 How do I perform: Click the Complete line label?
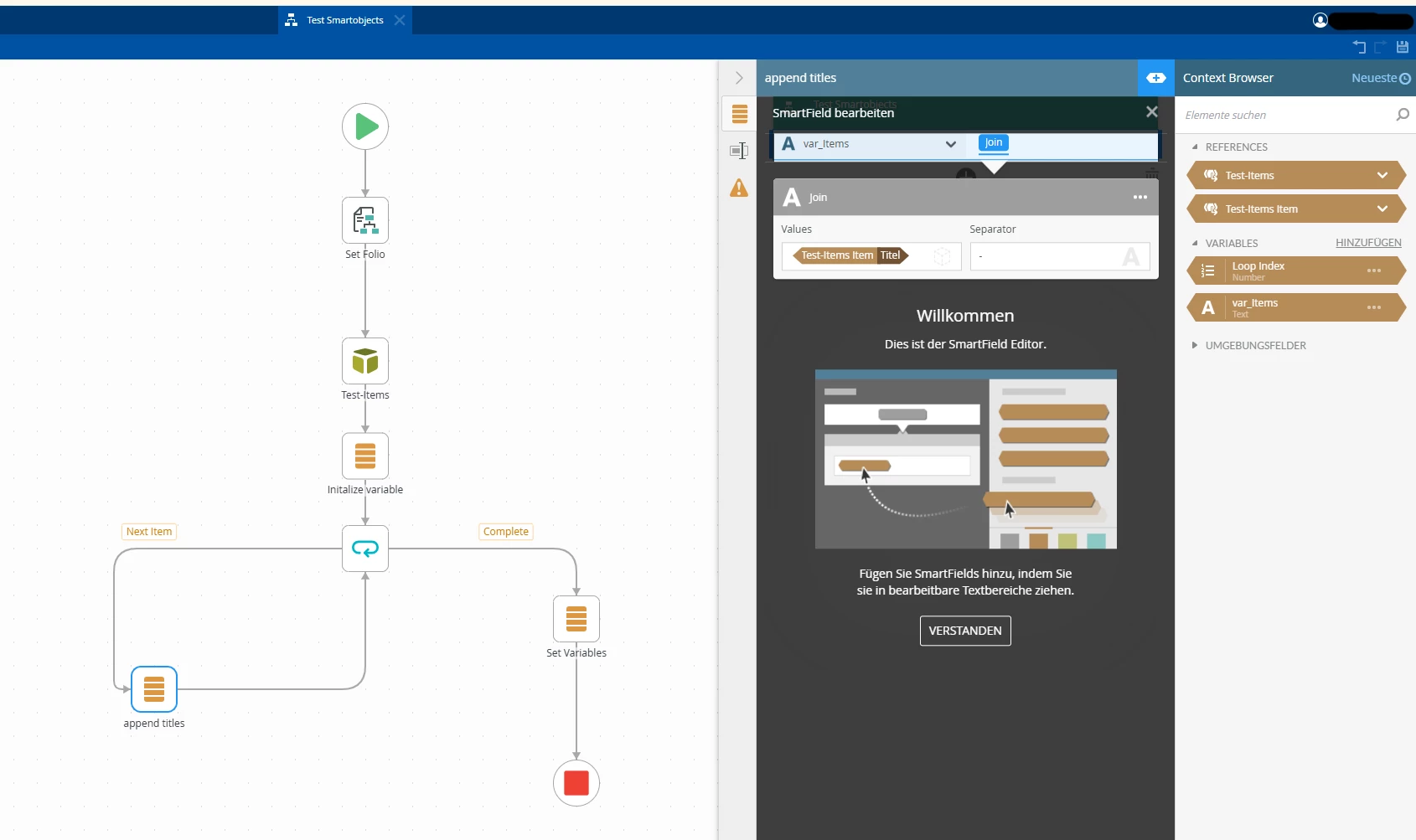click(x=506, y=532)
